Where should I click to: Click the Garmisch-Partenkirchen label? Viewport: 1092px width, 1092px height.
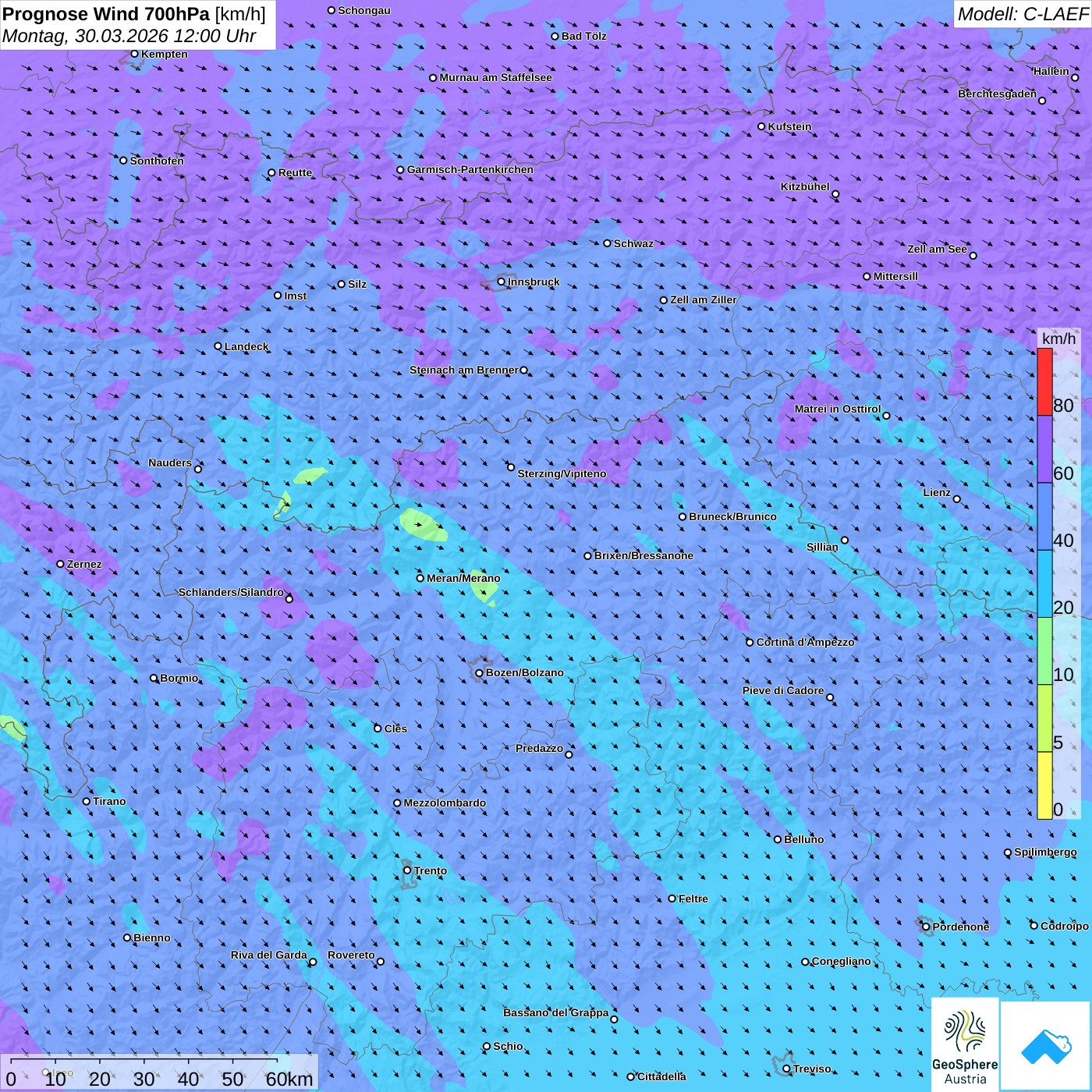click(470, 169)
